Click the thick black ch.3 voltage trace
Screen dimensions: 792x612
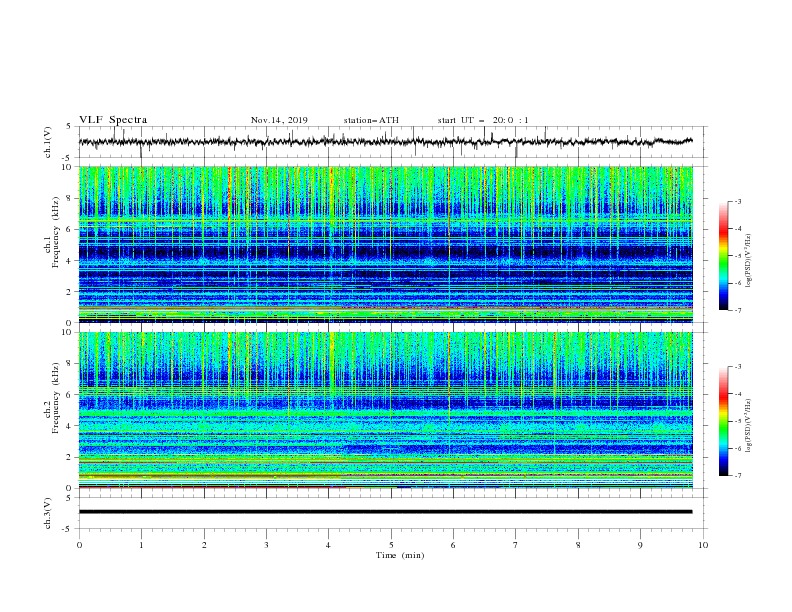[x=385, y=512]
